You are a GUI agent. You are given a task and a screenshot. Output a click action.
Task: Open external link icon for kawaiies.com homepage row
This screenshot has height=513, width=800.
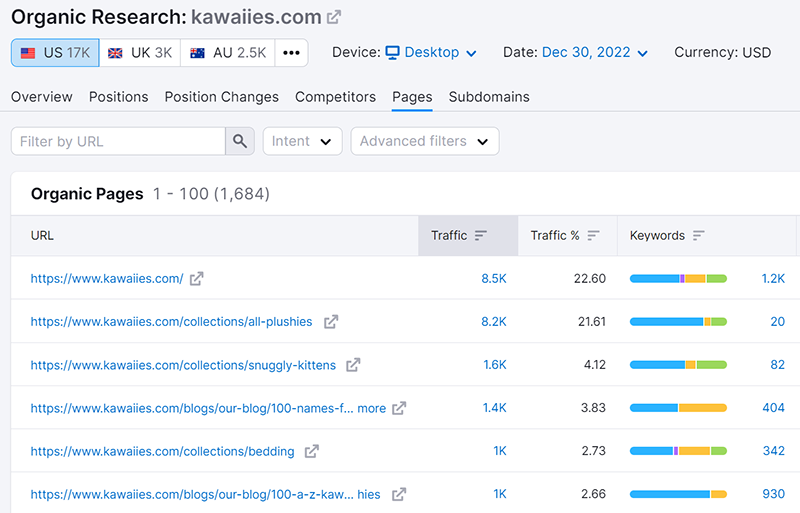pyautogui.click(x=196, y=279)
